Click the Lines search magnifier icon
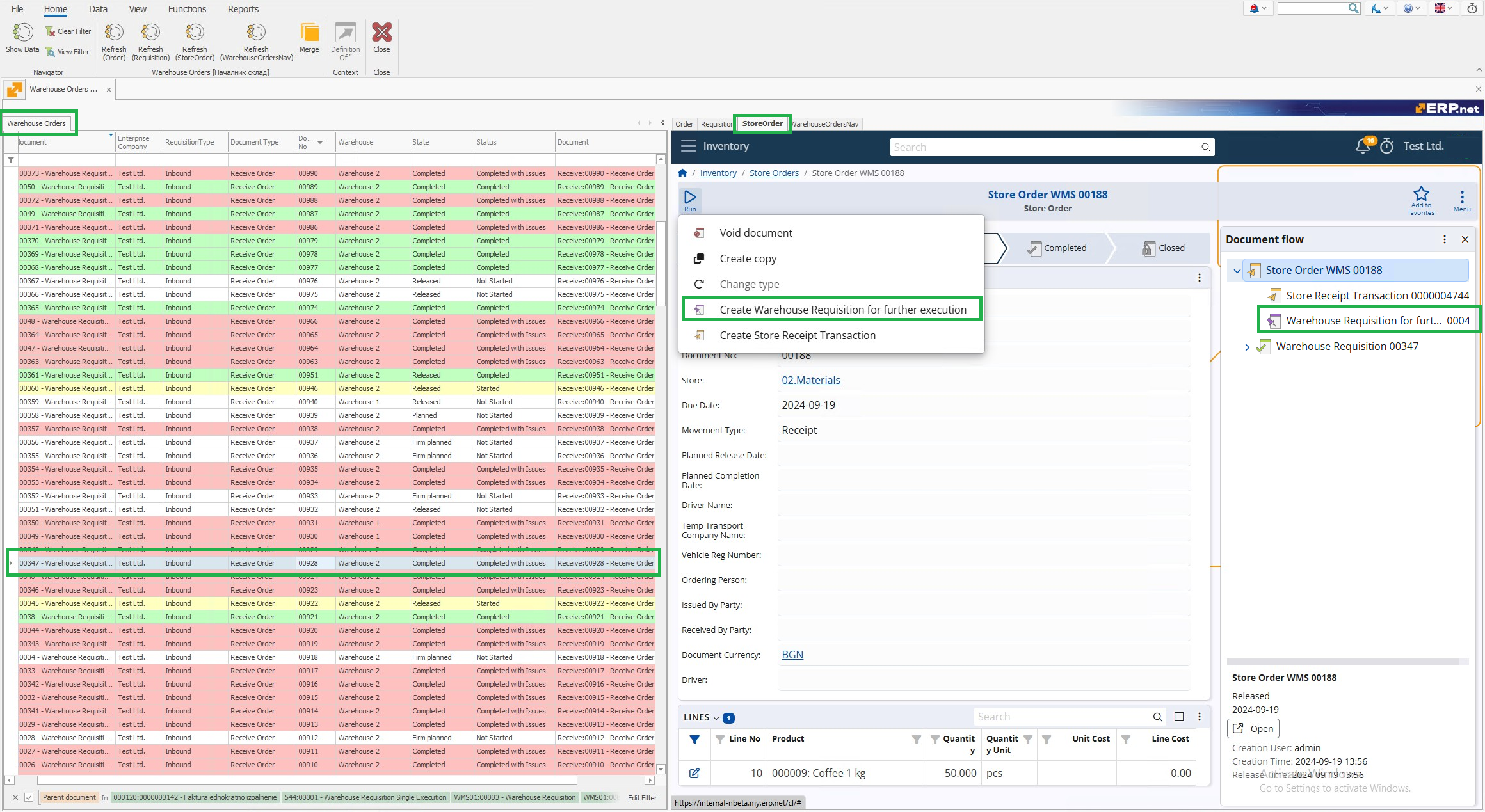1485x812 pixels. 1157,717
